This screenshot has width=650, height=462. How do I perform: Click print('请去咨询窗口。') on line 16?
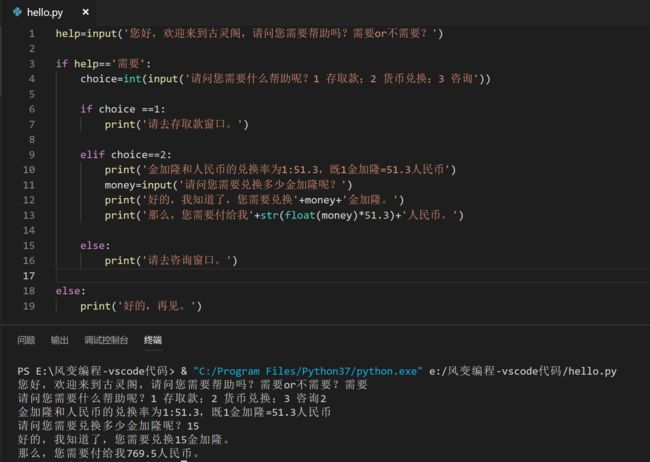tap(171, 261)
